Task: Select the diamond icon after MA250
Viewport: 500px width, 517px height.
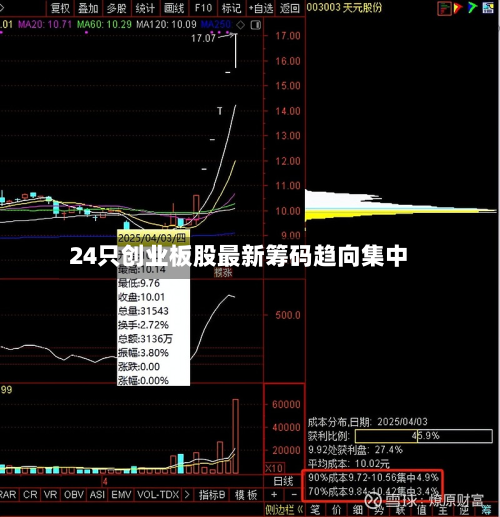Action: click(x=240, y=25)
